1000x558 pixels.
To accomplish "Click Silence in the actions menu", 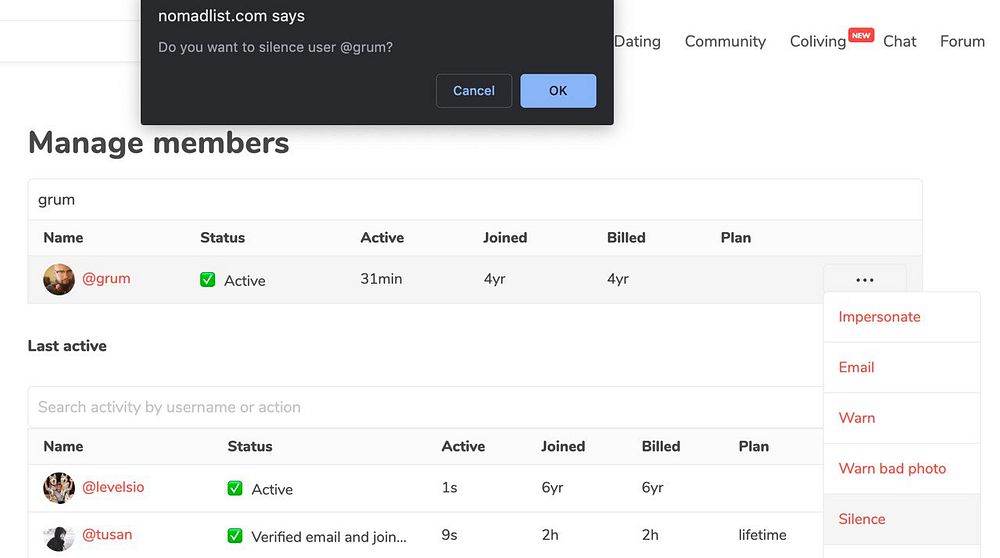I will [x=862, y=519].
